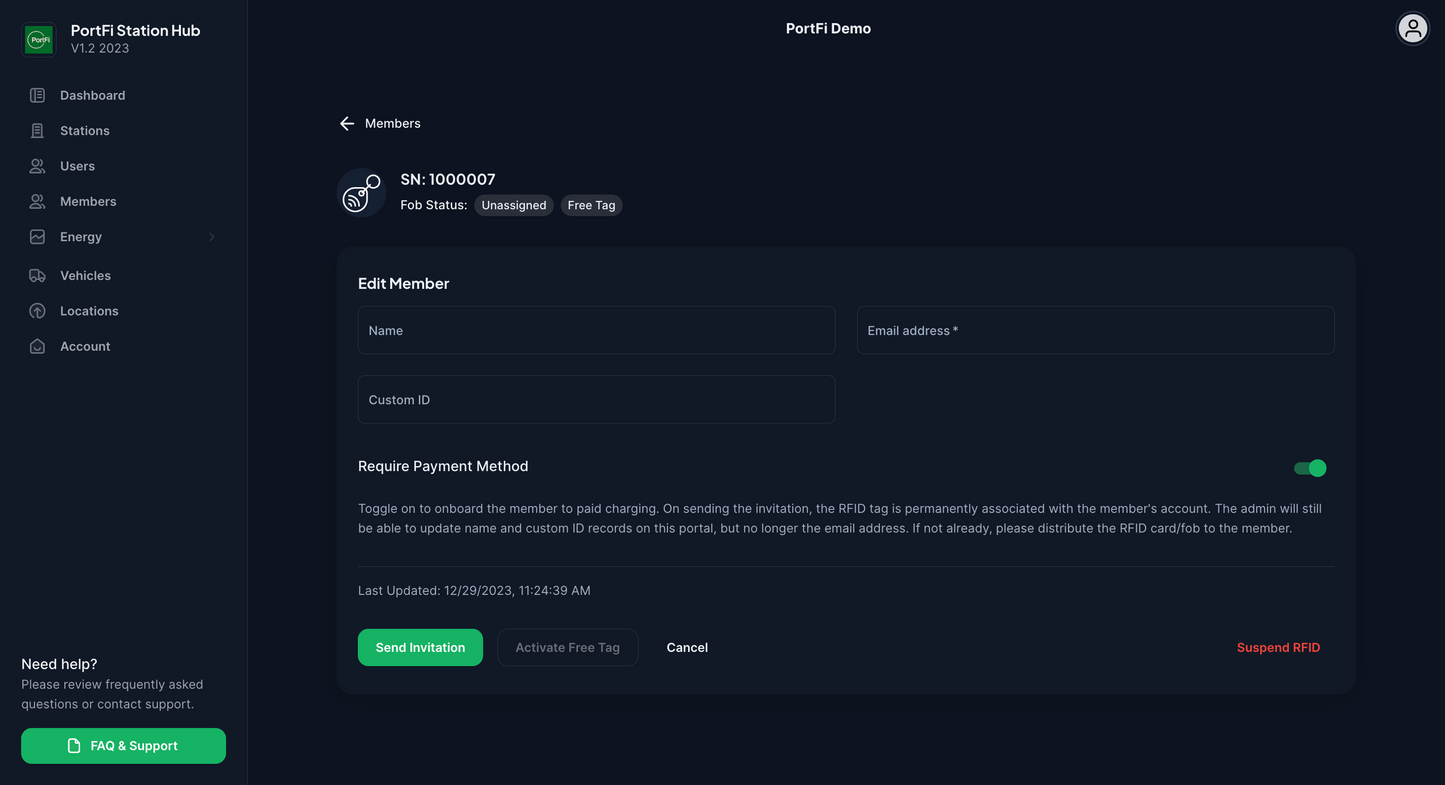Click the Stations building icon
Screen dimensions: 1445x785
[37, 131]
